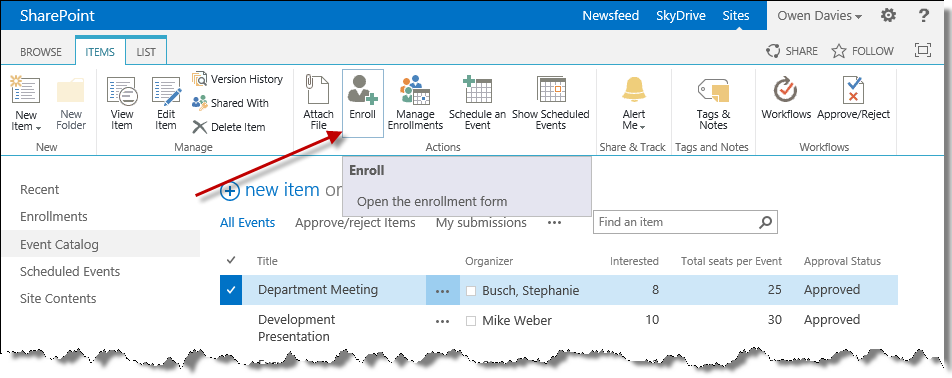Open Newsfeed in the top bar
Screen dimensions: 952x378
click(611, 16)
